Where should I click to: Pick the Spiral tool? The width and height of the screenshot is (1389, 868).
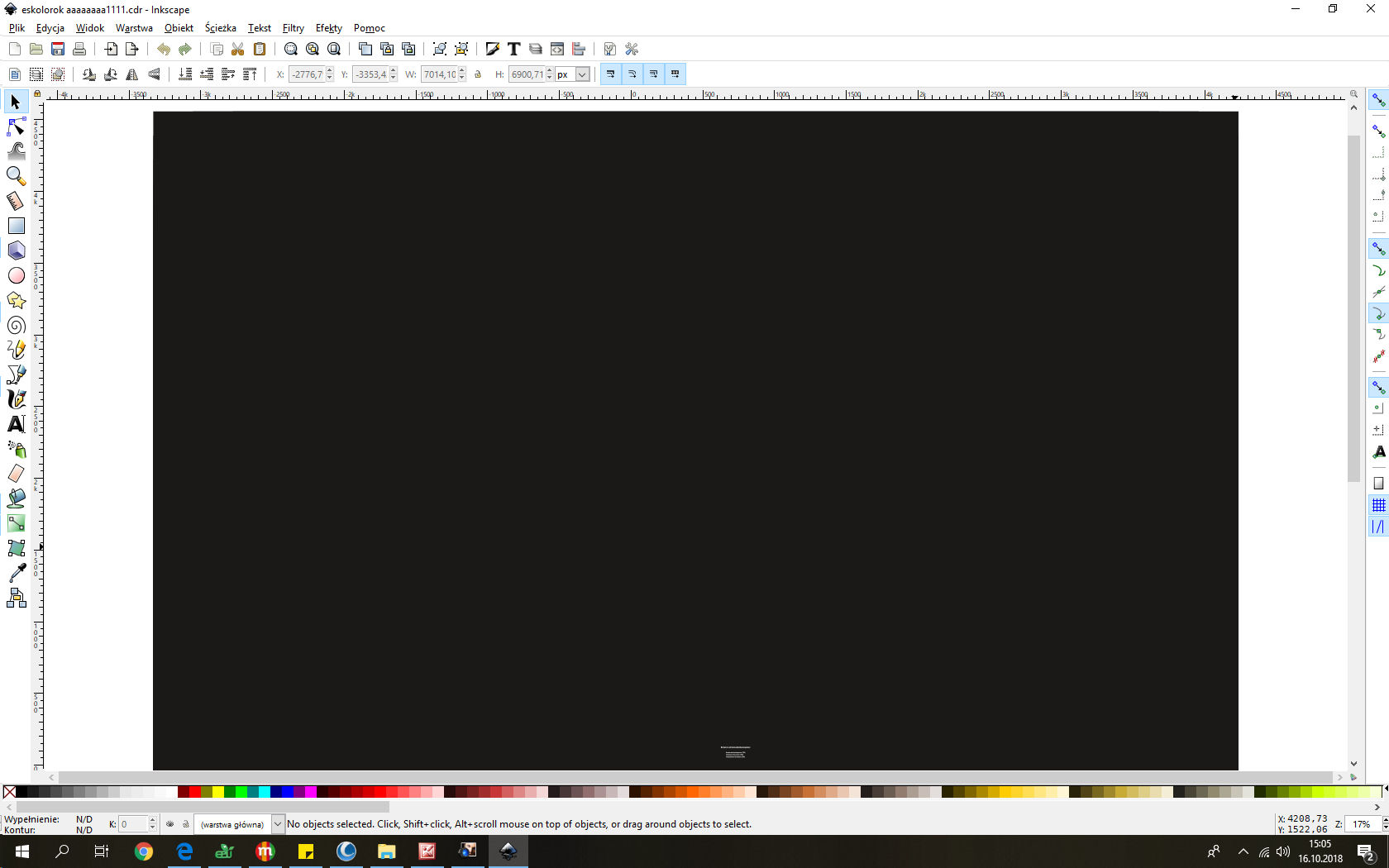click(x=16, y=325)
